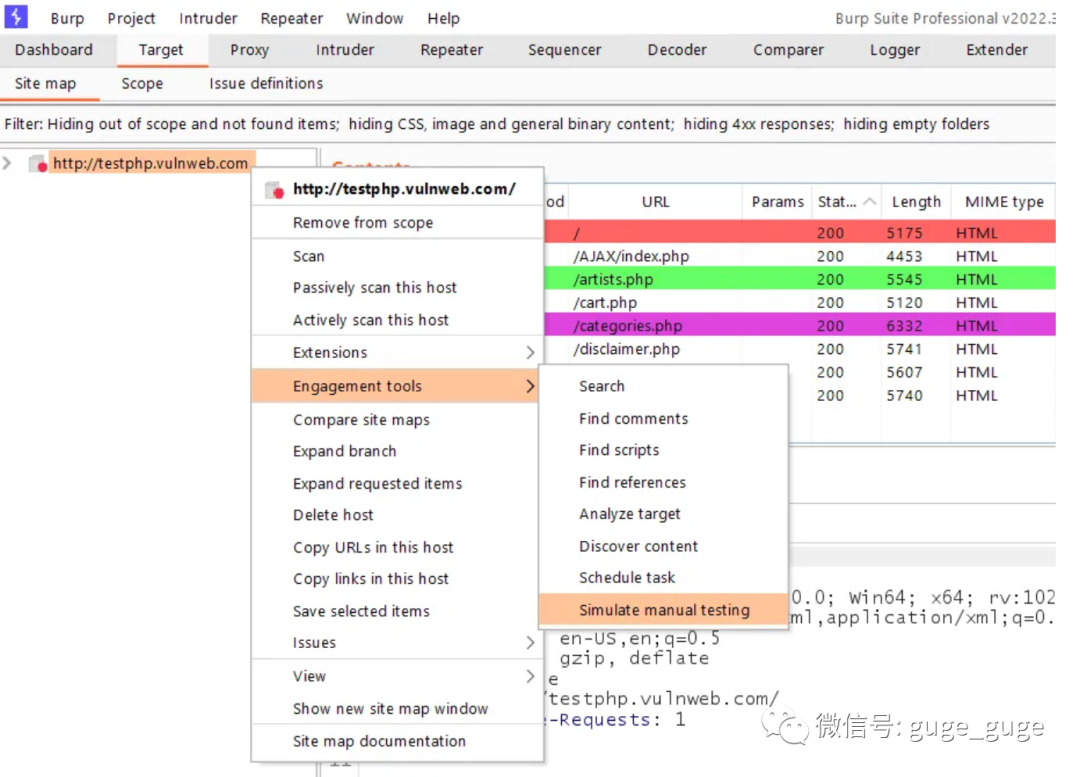Image resolution: width=1080 pixels, height=777 pixels.
Task: Select Expand requested items
Action: (397, 484)
